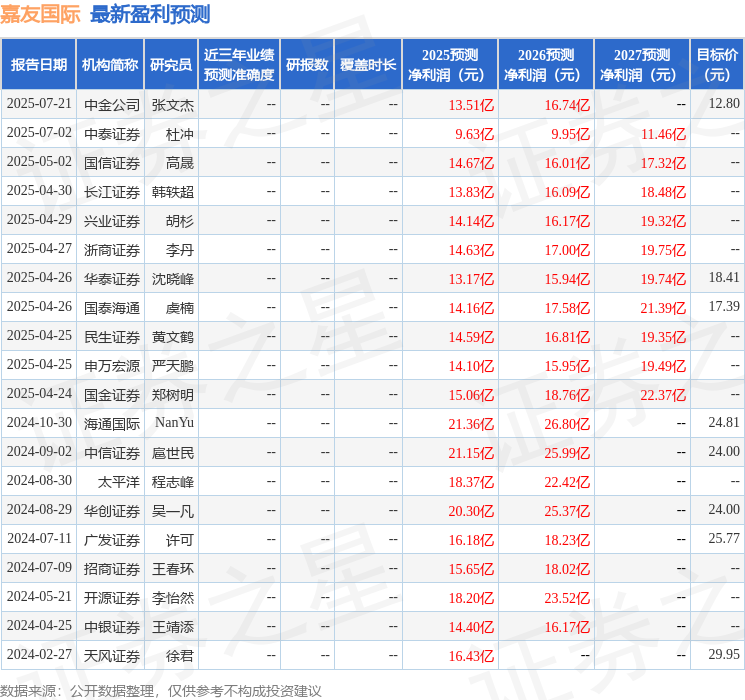Select the 民生证券 cell

coord(112,337)
